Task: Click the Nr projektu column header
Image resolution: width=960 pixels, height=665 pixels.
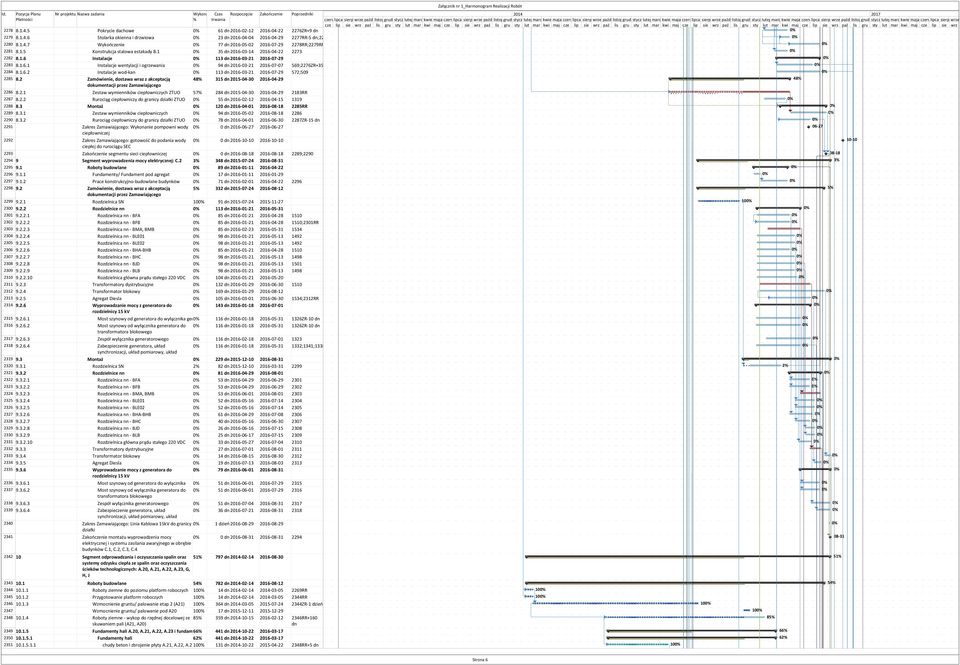Action: 64,13
